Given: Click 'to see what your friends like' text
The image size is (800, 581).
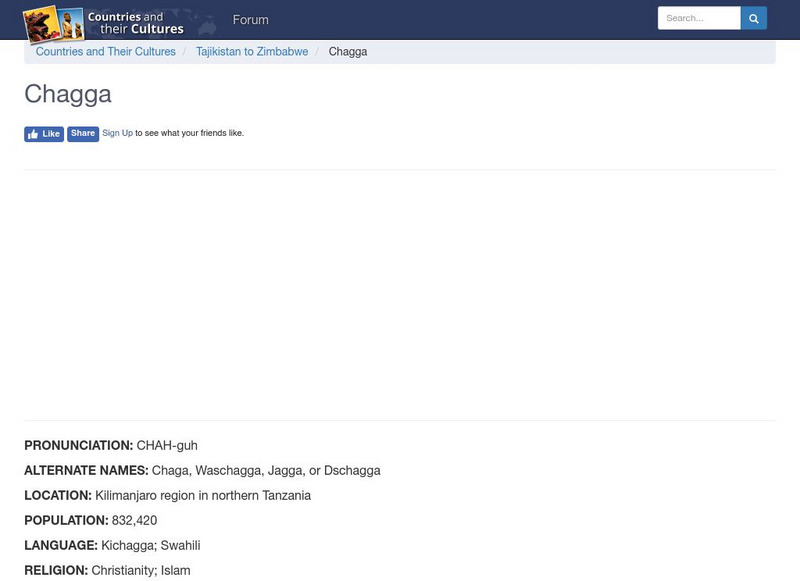Looking at the screenshot, I should [x=189, y=133].
